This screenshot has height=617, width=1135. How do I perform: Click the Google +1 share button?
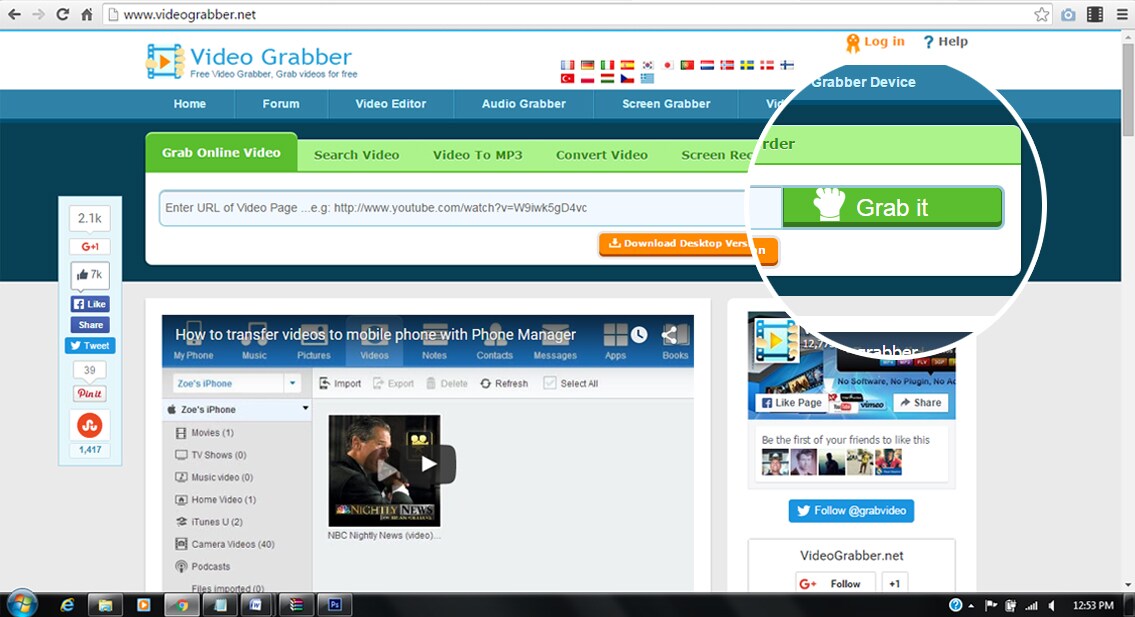(x=90, y=247)
